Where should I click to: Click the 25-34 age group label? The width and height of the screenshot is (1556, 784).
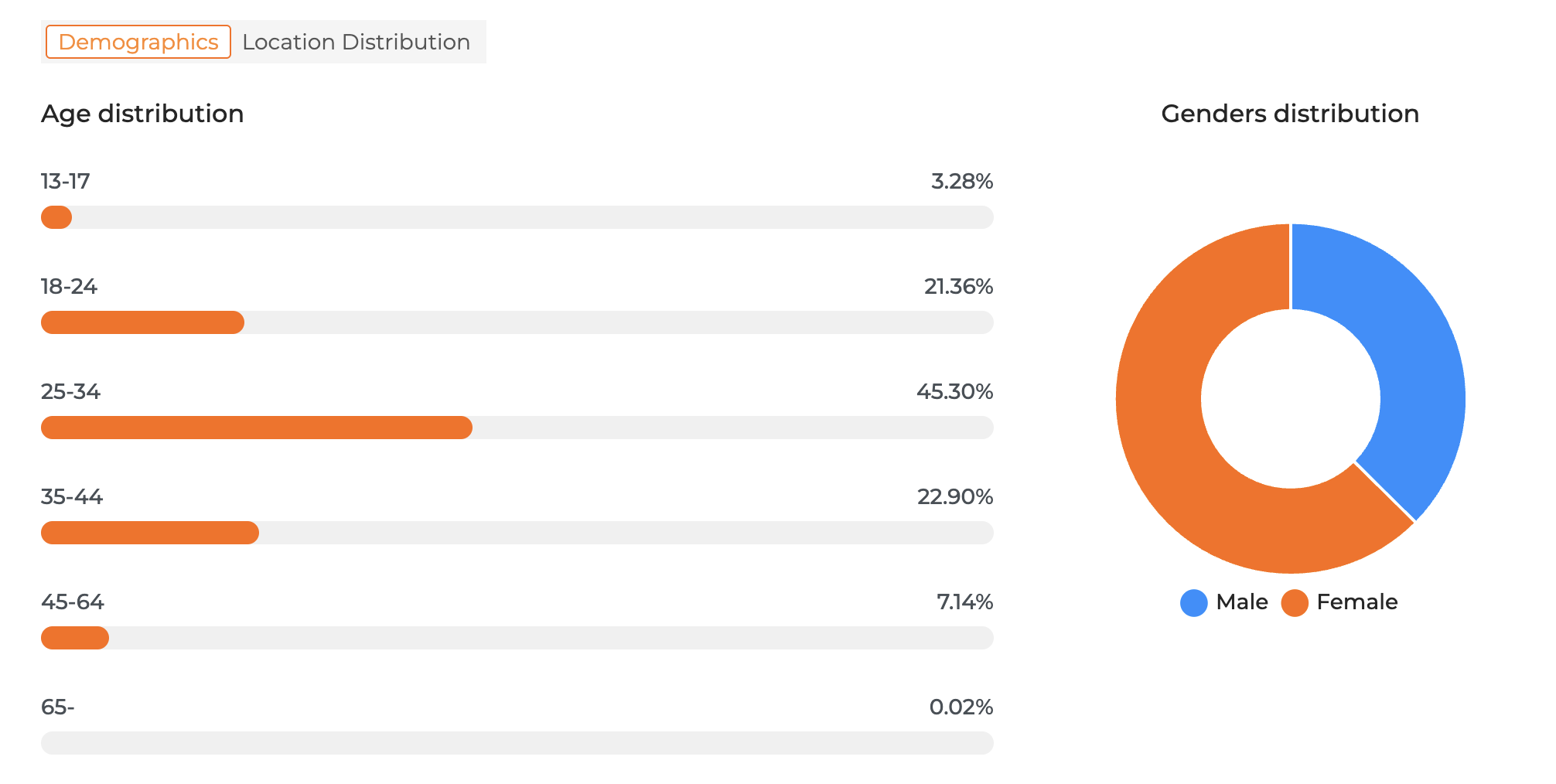pyautogui.click(x=70, y=392)
